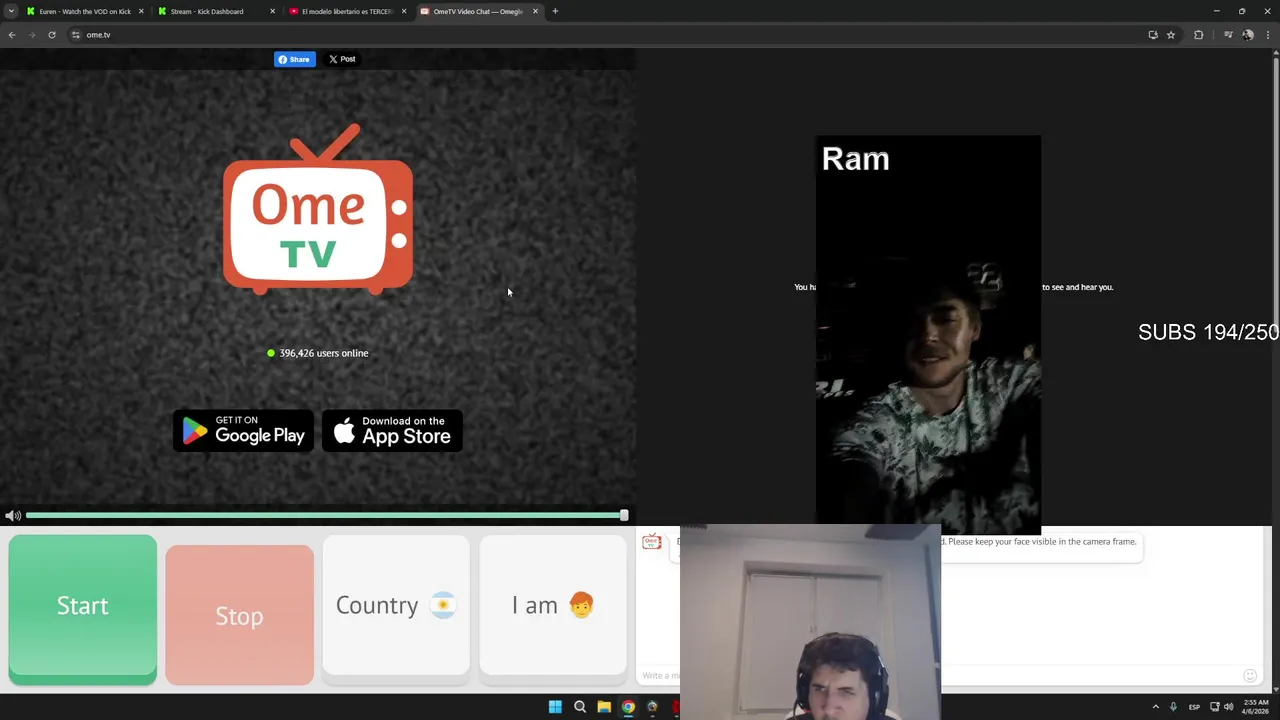Show hidden system tray icons
This screenshot has height=720, width=1280.
pos(1156,707)
